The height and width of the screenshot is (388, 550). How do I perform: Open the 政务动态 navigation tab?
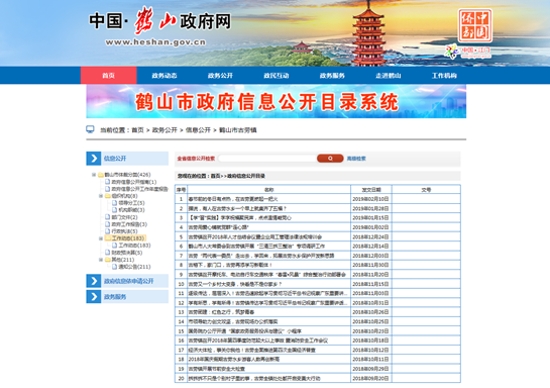[x=164, y=75]
